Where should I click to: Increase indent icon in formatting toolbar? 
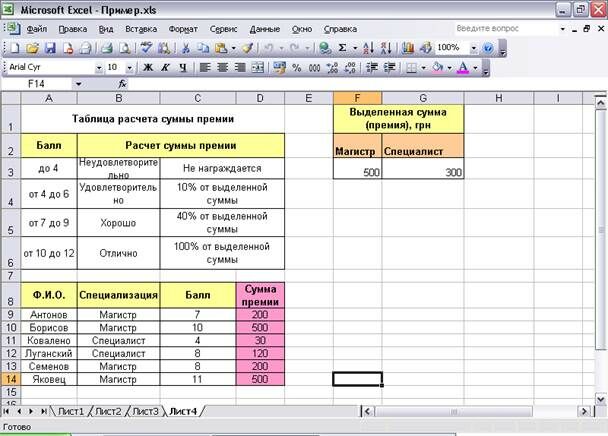tap(389, 67)
